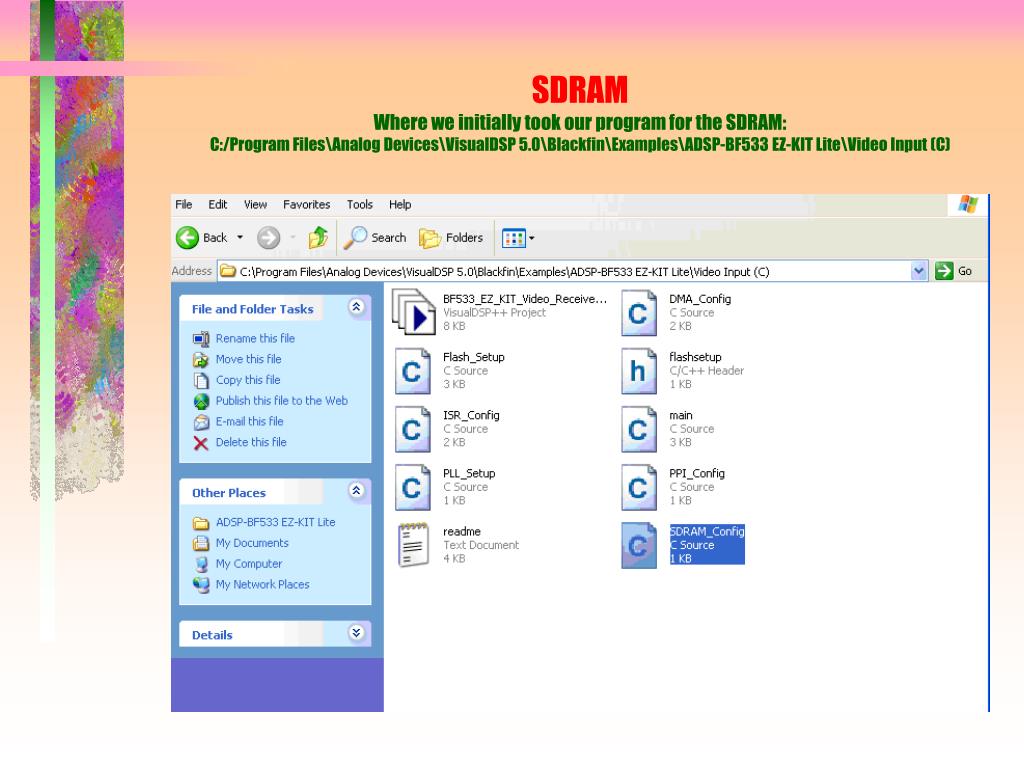1024x768 pixels.
Task: Click the Rename this file icon
Action: tap(201, 339)
